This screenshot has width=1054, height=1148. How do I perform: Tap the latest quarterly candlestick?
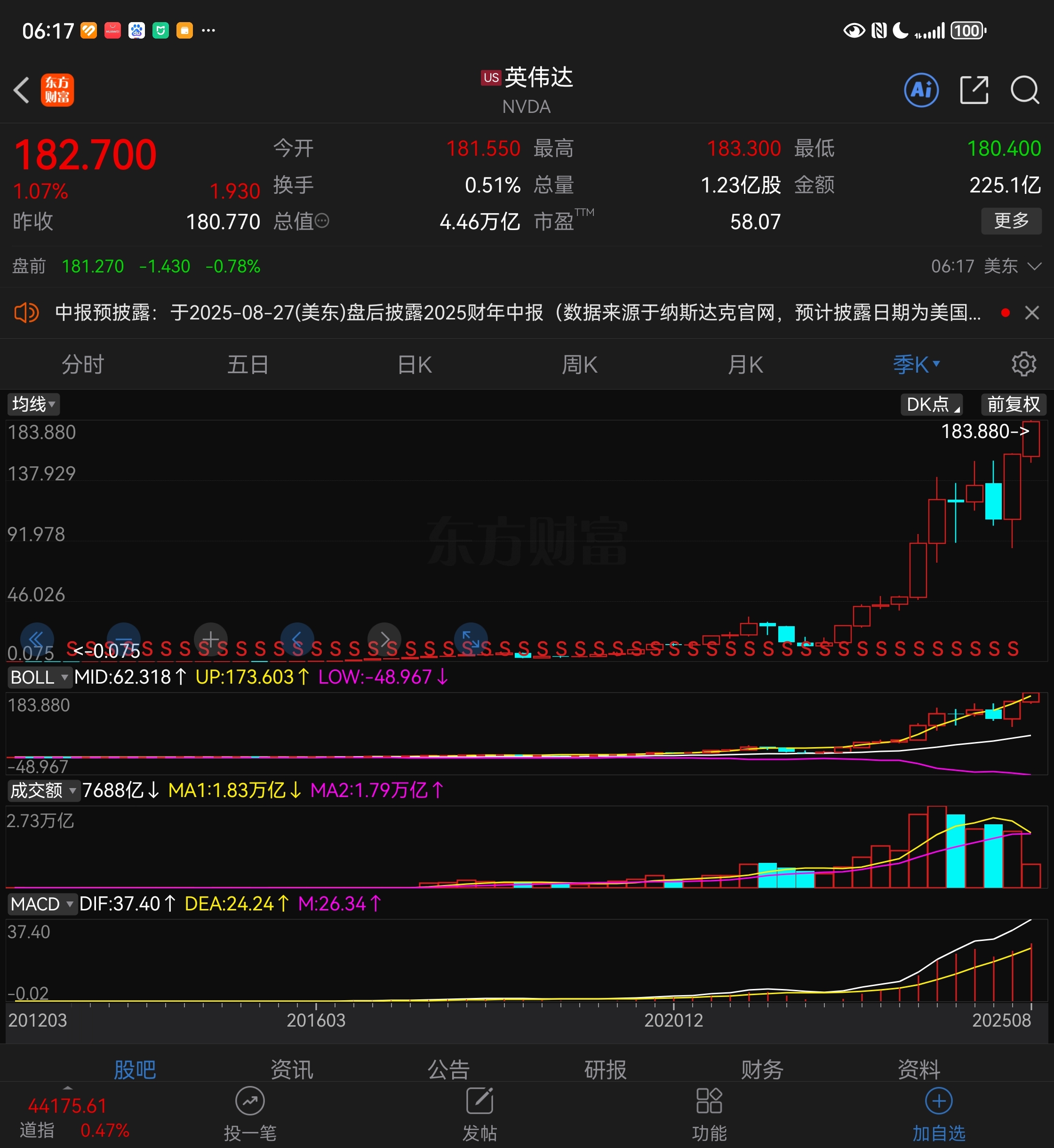[1030, 440]
